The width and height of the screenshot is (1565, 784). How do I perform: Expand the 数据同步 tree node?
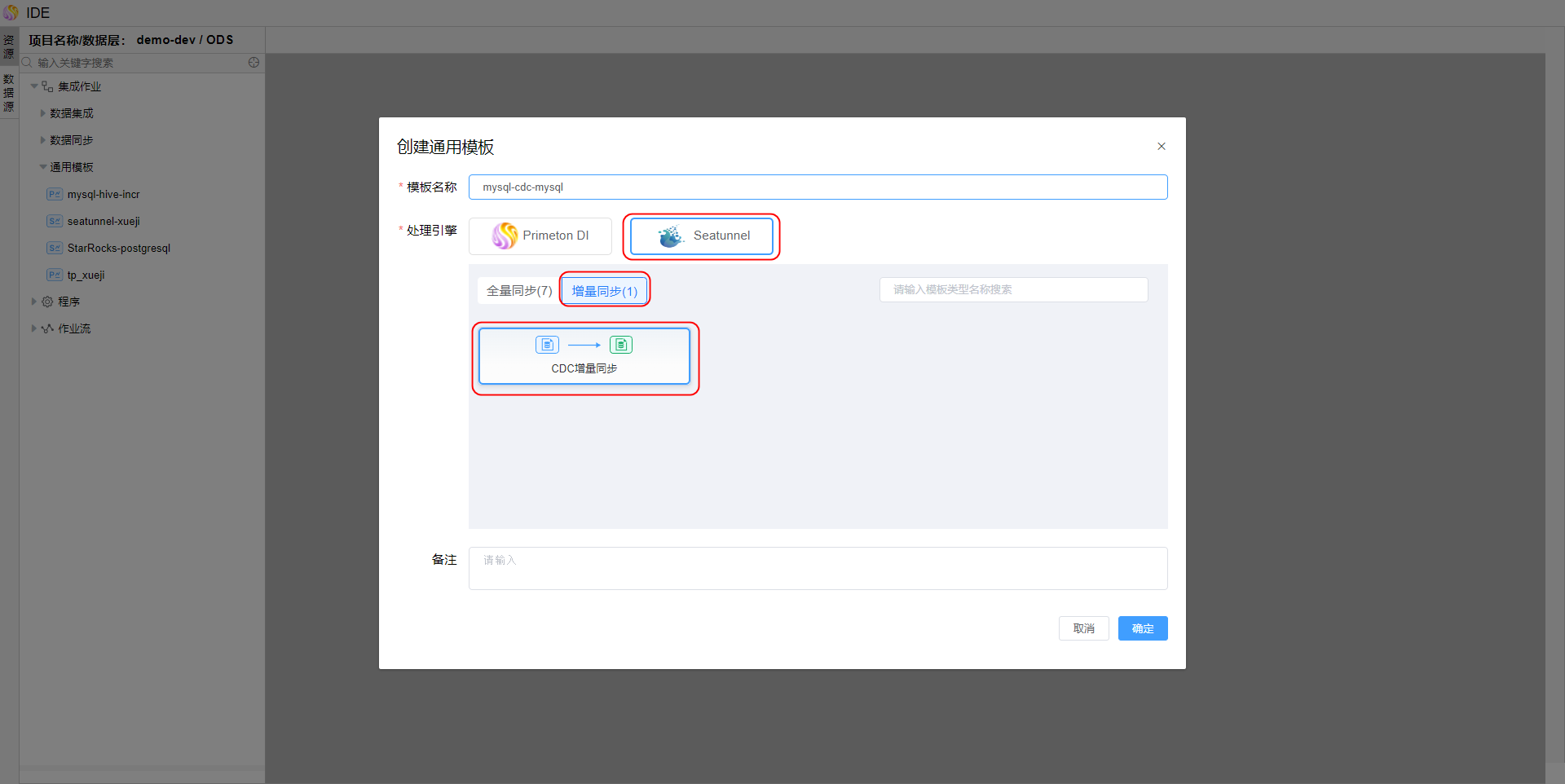click(43, 140)
